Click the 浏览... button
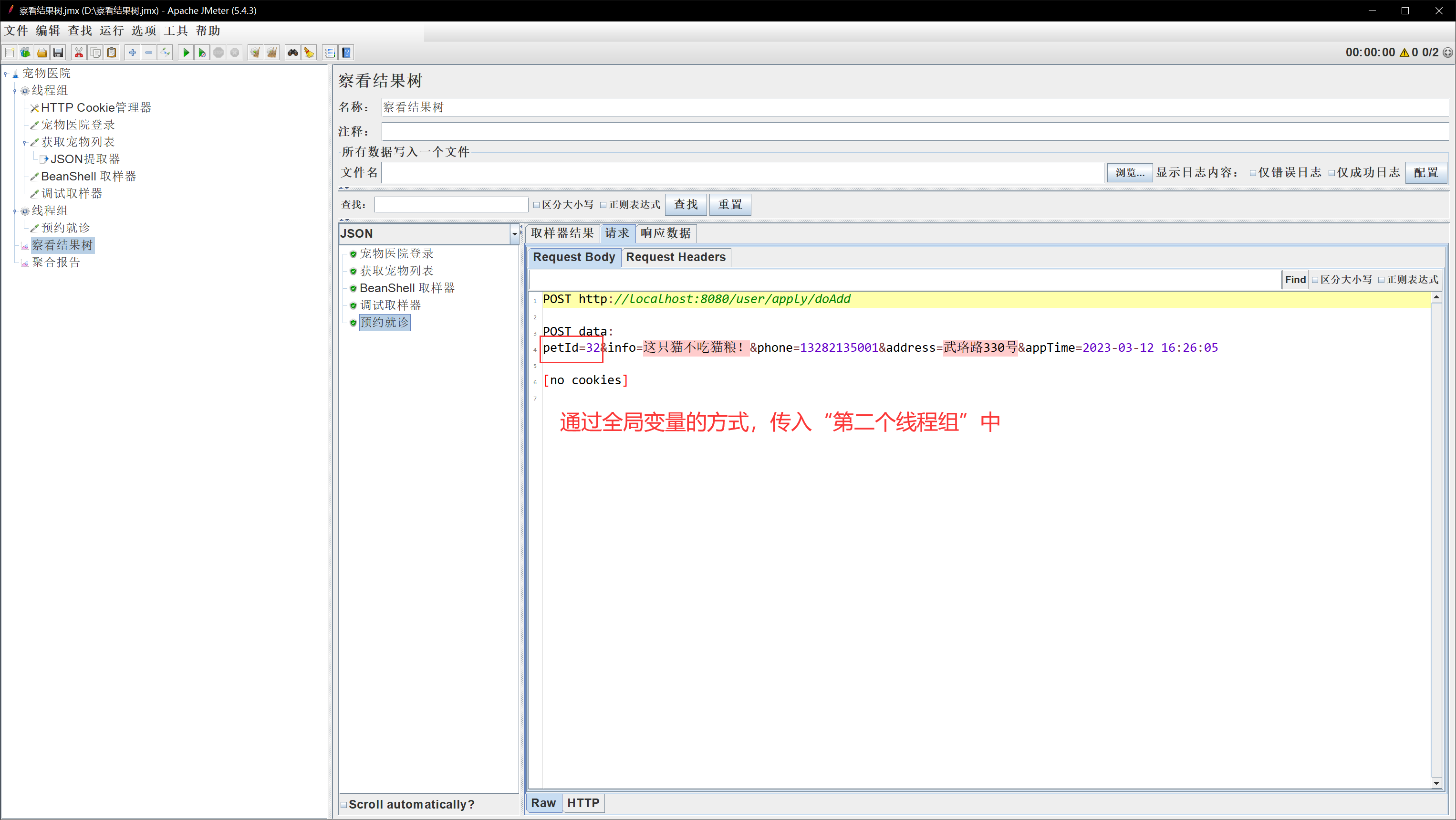The height and width of the screenshot is (820, 1456). click(x=1129, y=172)
